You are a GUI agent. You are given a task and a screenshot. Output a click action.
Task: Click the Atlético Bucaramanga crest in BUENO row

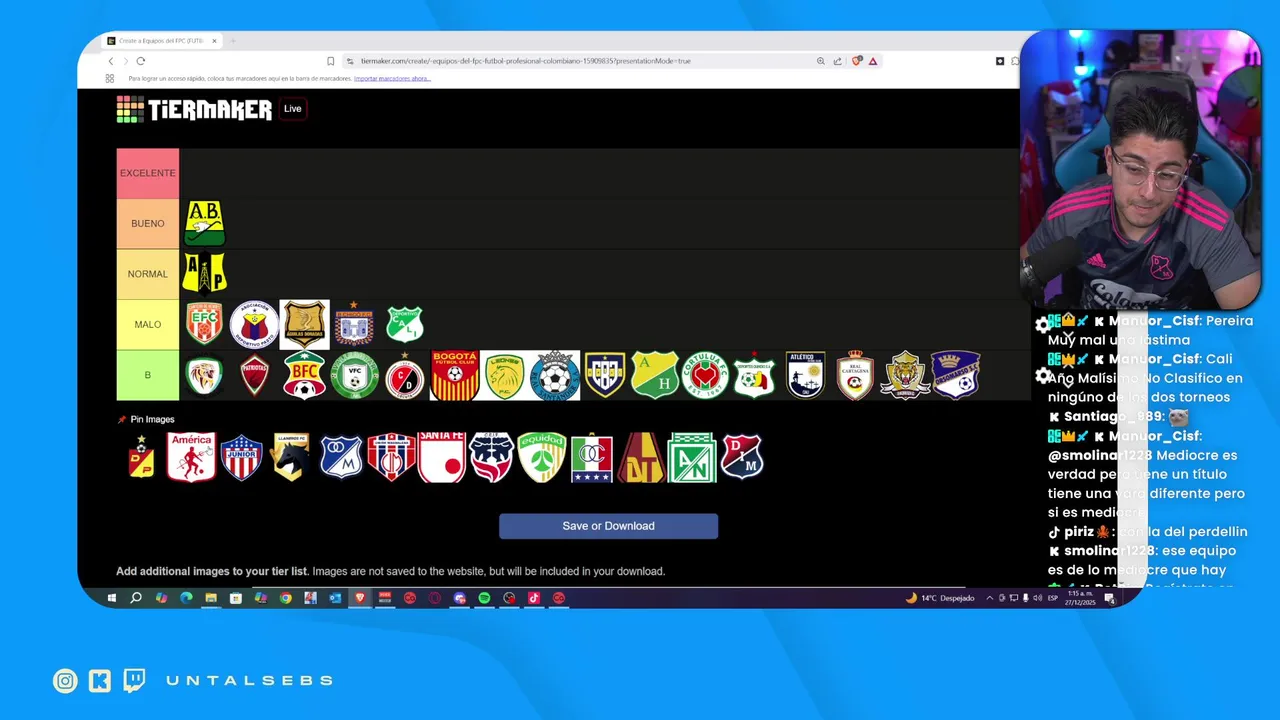click(204, 224)
